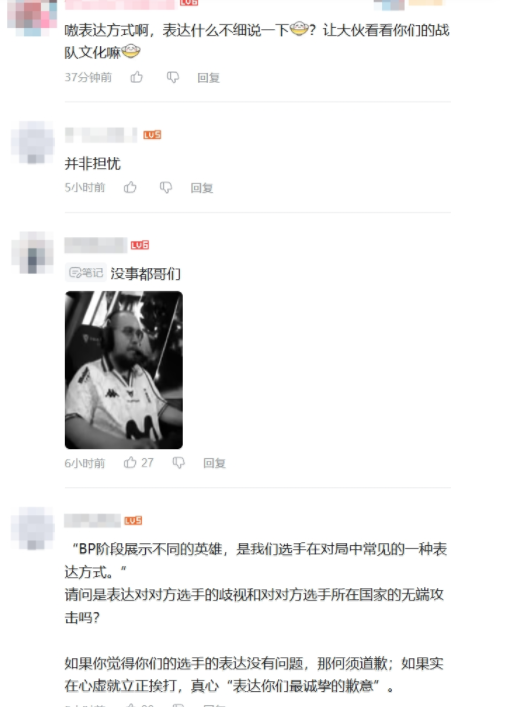Open username of 没事都哥们 commenter

point(96,245)
